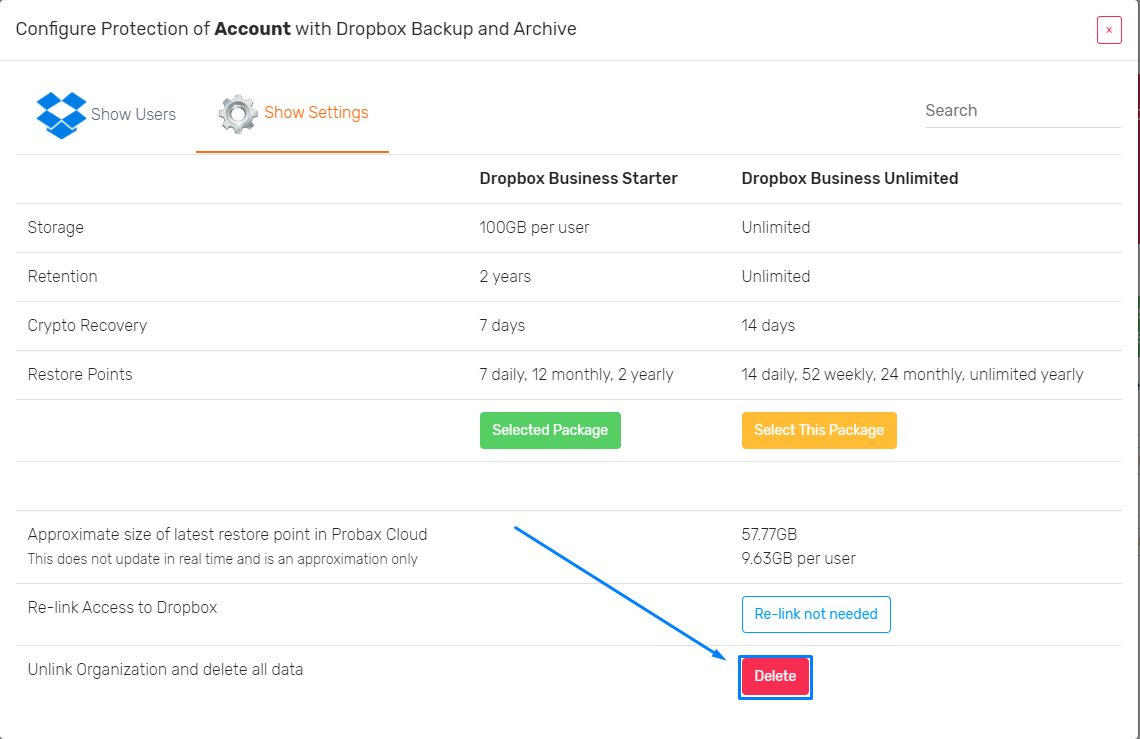Click the real-time approximation disclaimer text
This screenshot has width=1140, height=739.
(222, 559)
